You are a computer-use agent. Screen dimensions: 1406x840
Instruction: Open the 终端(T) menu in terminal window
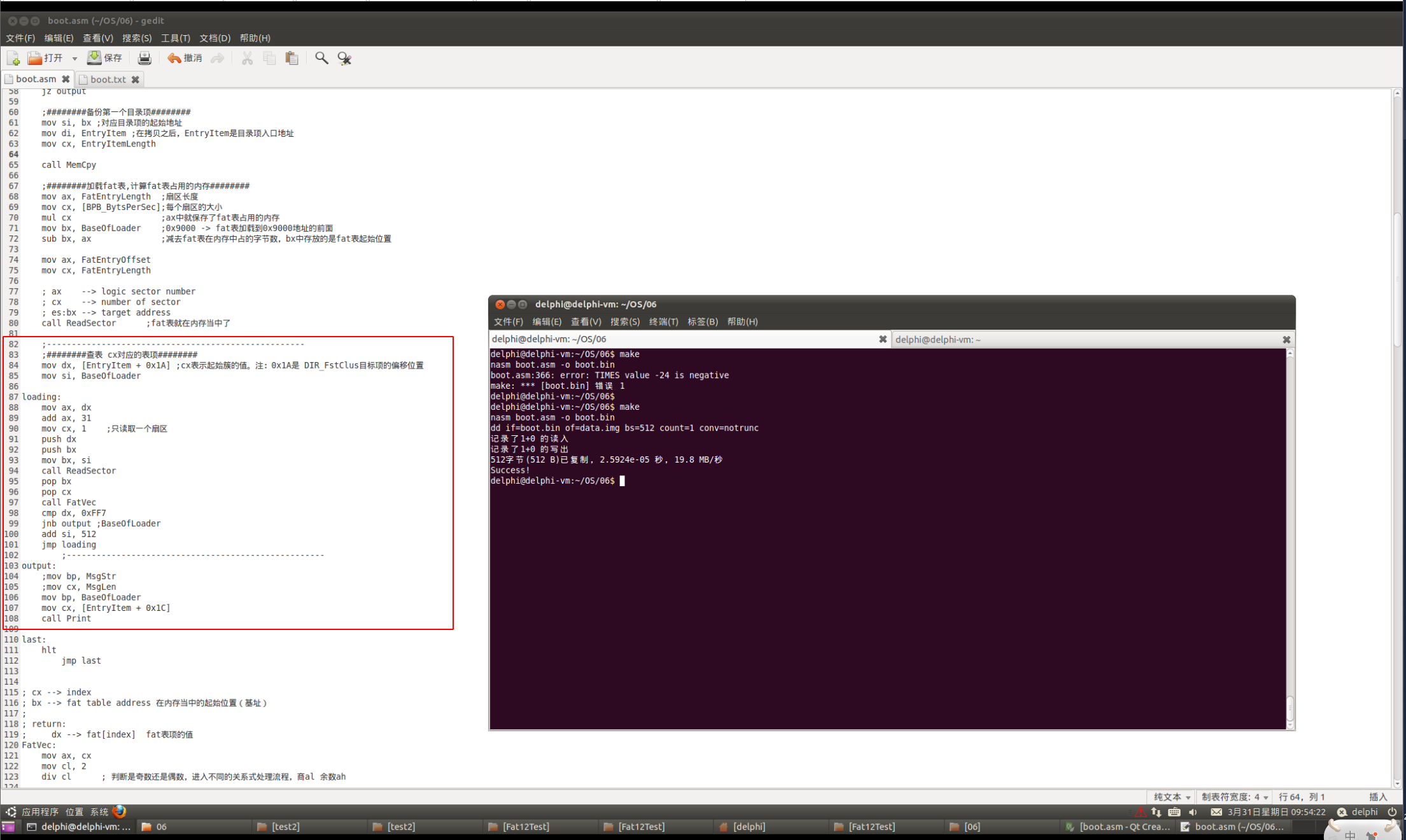pyautogui.click(x=663, y=321)
